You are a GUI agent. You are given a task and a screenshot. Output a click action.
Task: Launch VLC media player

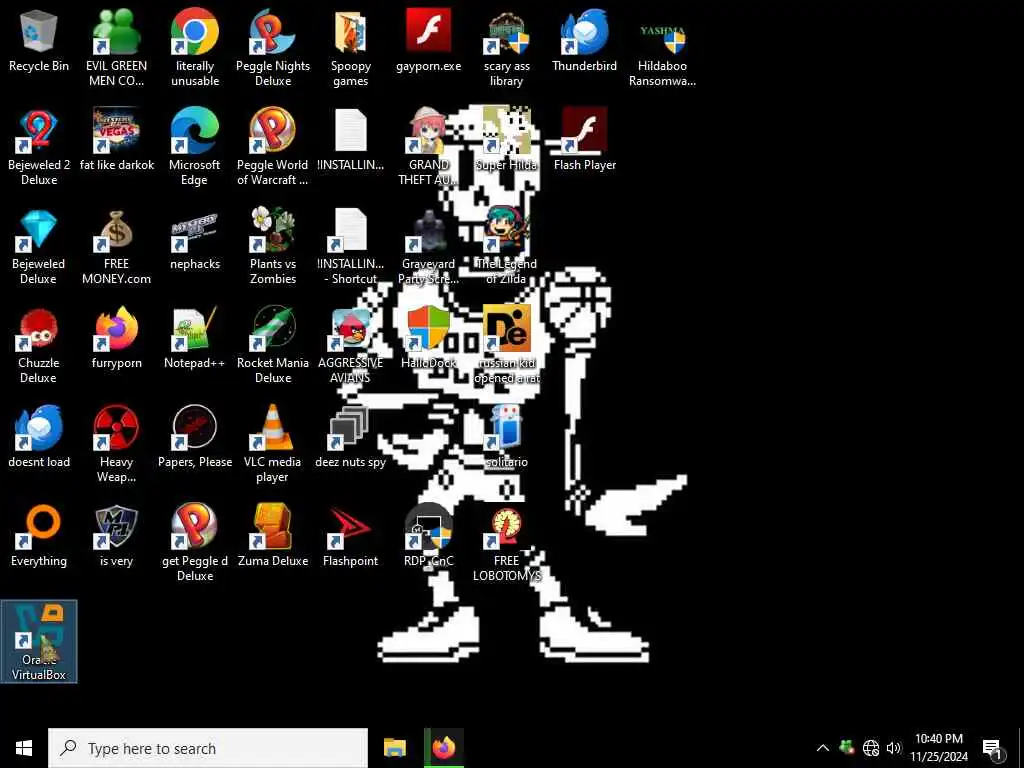pyautogui.click(x=273, y=444)
